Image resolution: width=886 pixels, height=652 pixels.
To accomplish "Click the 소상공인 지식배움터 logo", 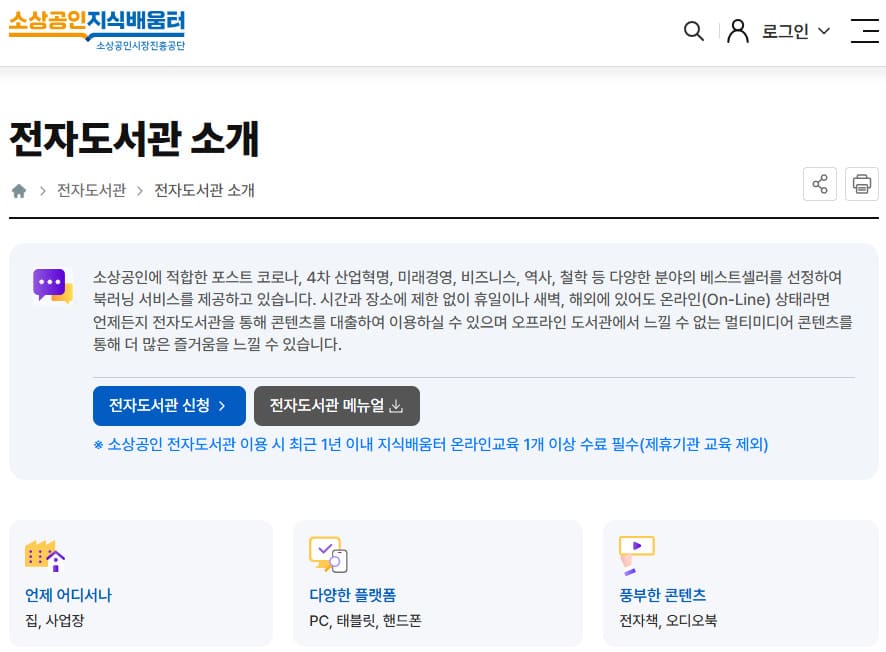I will tap(95, 30).
